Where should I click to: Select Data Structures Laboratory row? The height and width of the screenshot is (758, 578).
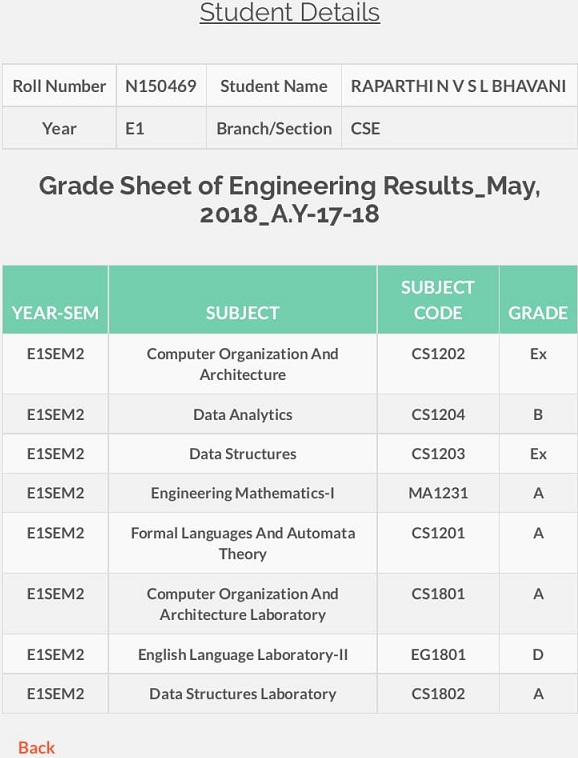(289, 694)
